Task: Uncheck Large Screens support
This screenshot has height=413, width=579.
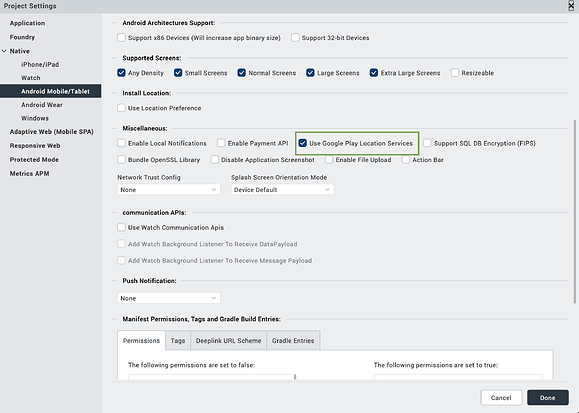Action: click(310, 73)
